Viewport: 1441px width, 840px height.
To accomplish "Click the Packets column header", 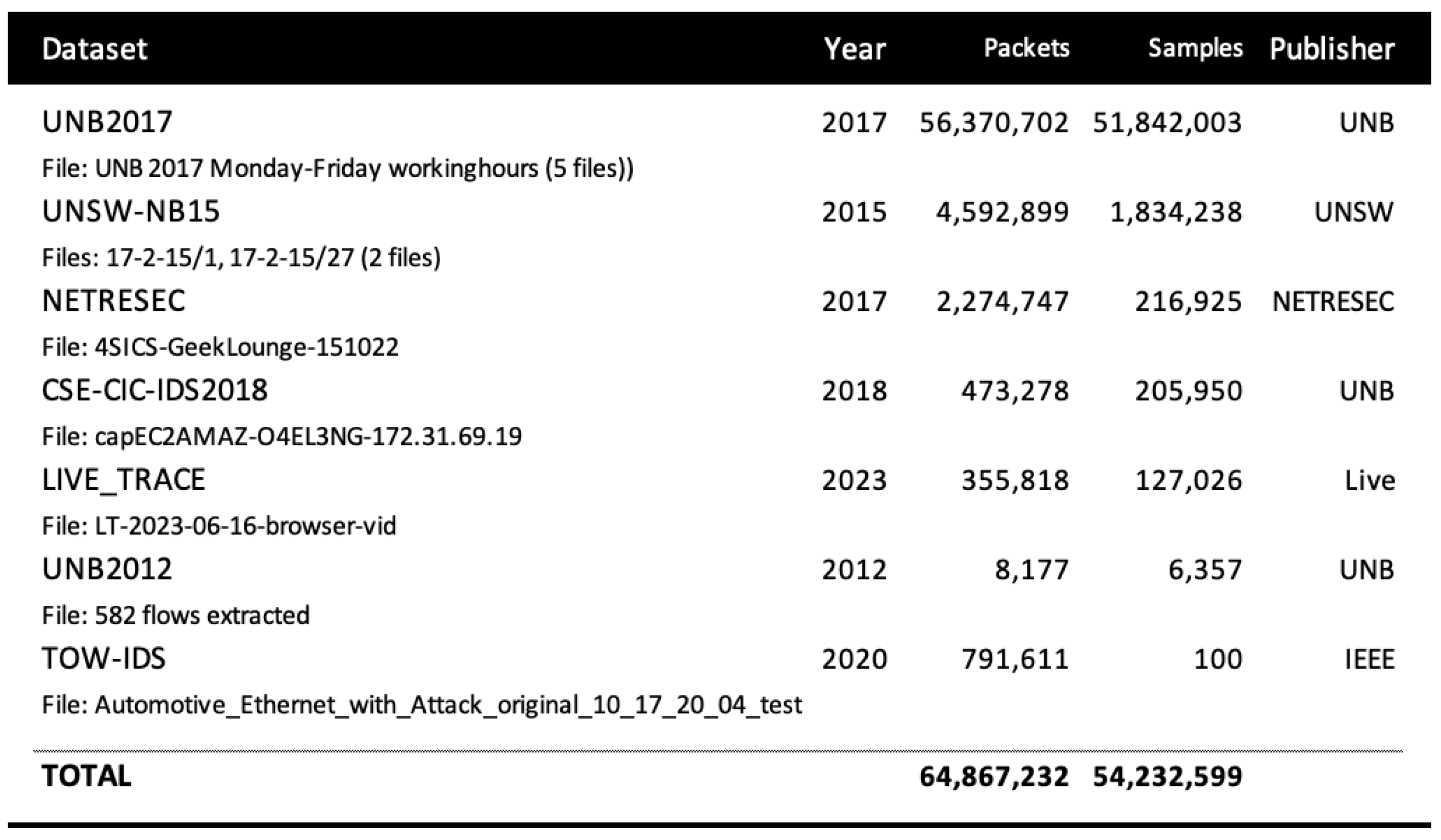I will 1026,49.
